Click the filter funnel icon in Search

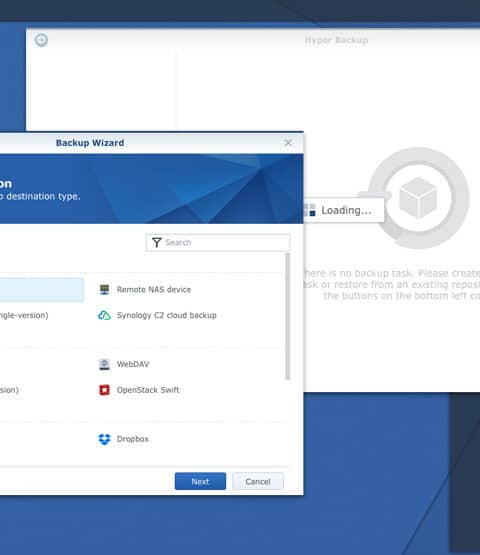(156, 242)
